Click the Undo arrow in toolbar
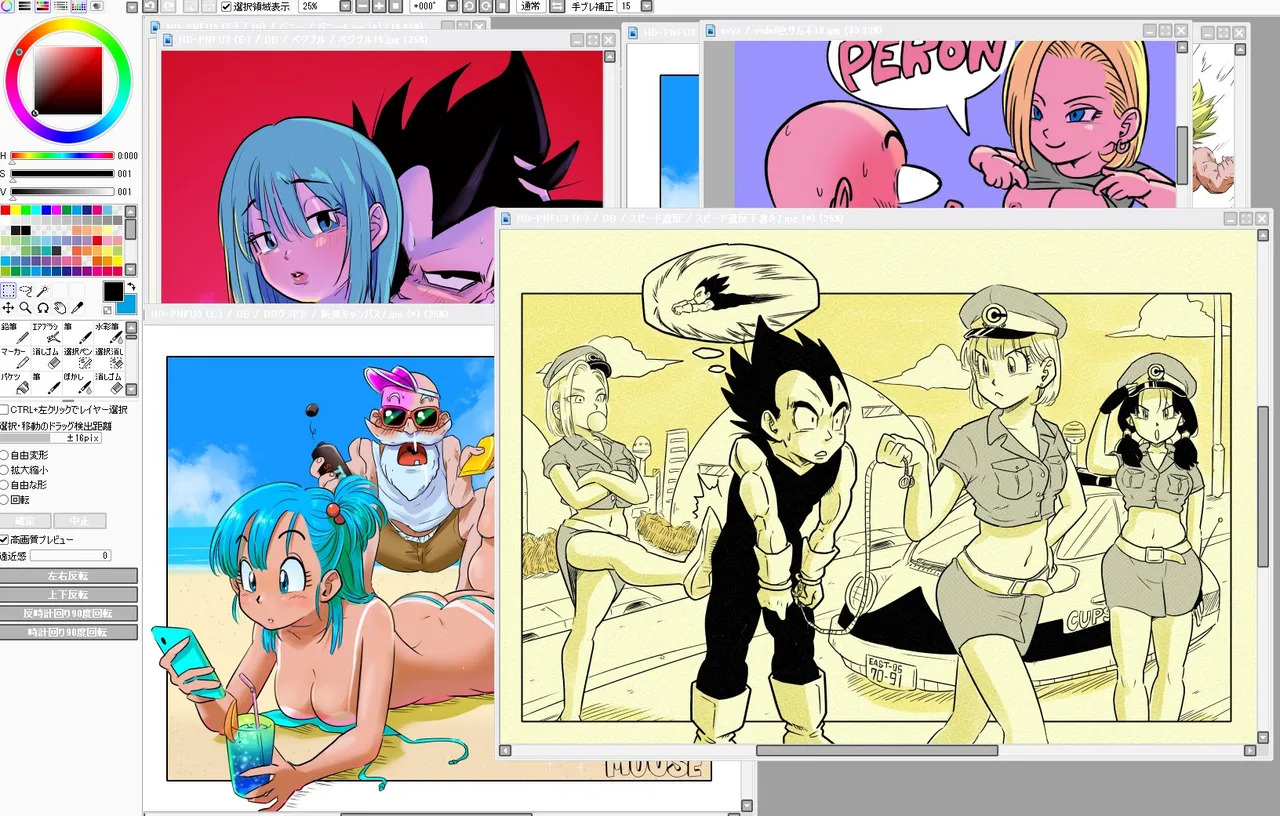Screen dimensions: 1280x816 point(151,6)
